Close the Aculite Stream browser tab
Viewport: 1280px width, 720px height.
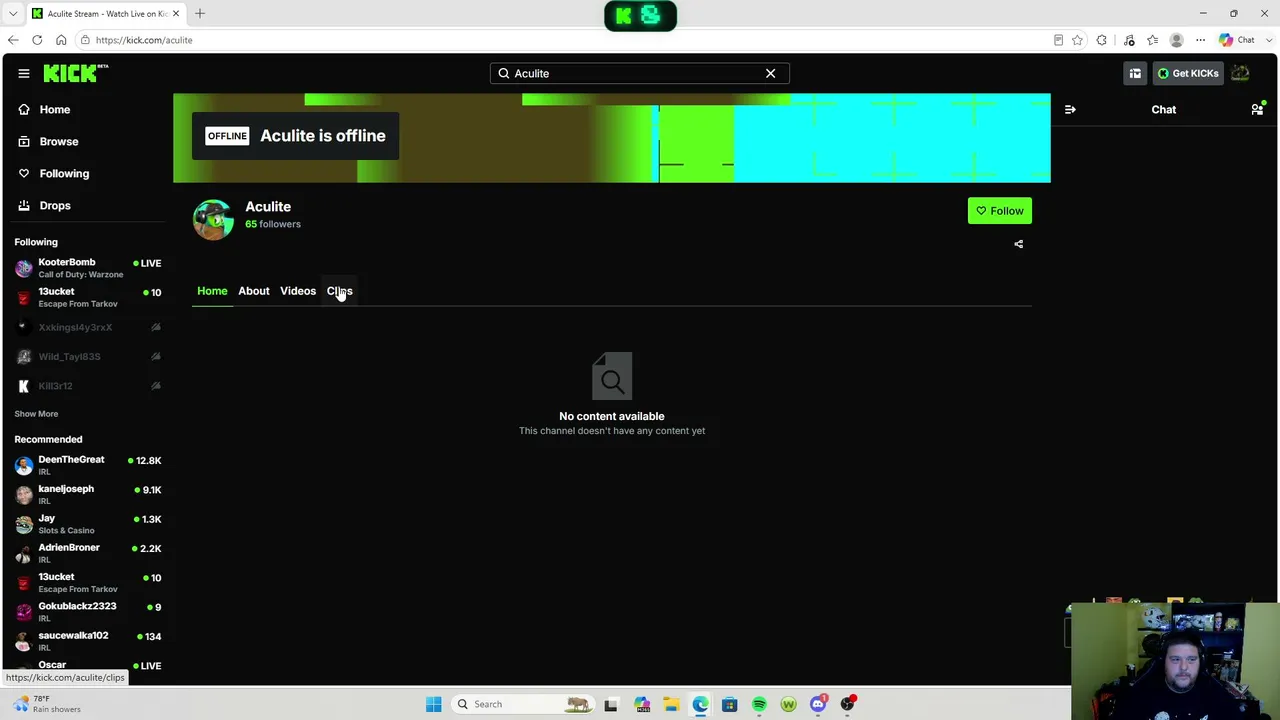pyautogui.click(x=176, y=13)
